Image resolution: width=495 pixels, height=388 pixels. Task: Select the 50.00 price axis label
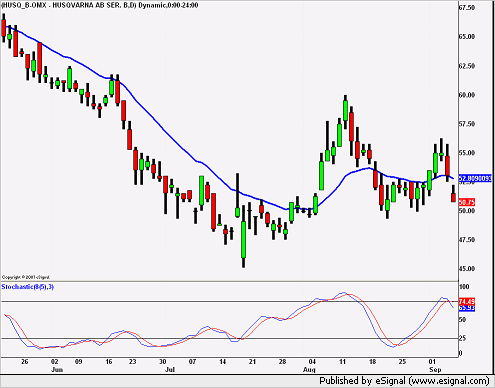pos(467,210)
